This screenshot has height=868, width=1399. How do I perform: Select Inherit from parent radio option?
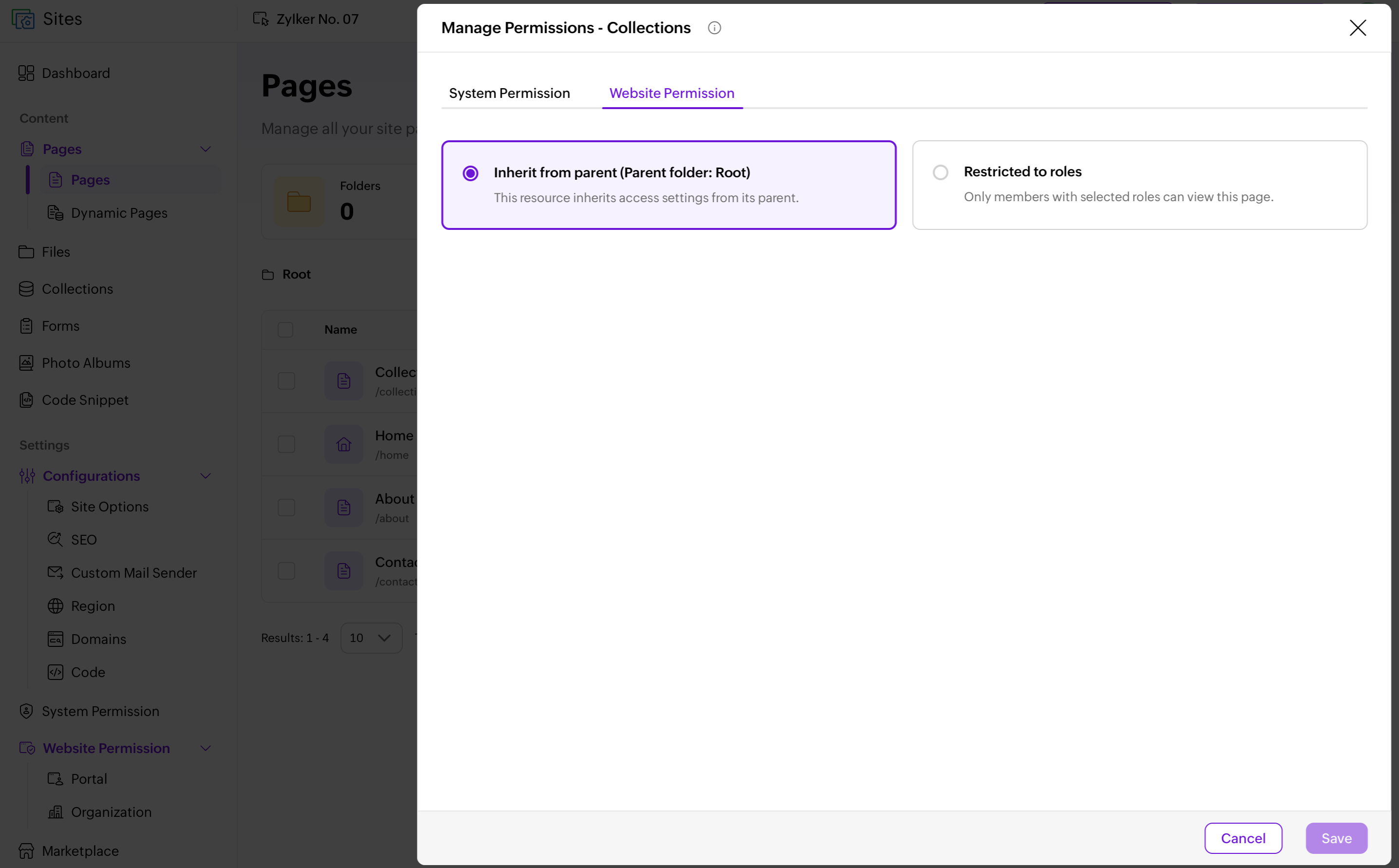470,173
